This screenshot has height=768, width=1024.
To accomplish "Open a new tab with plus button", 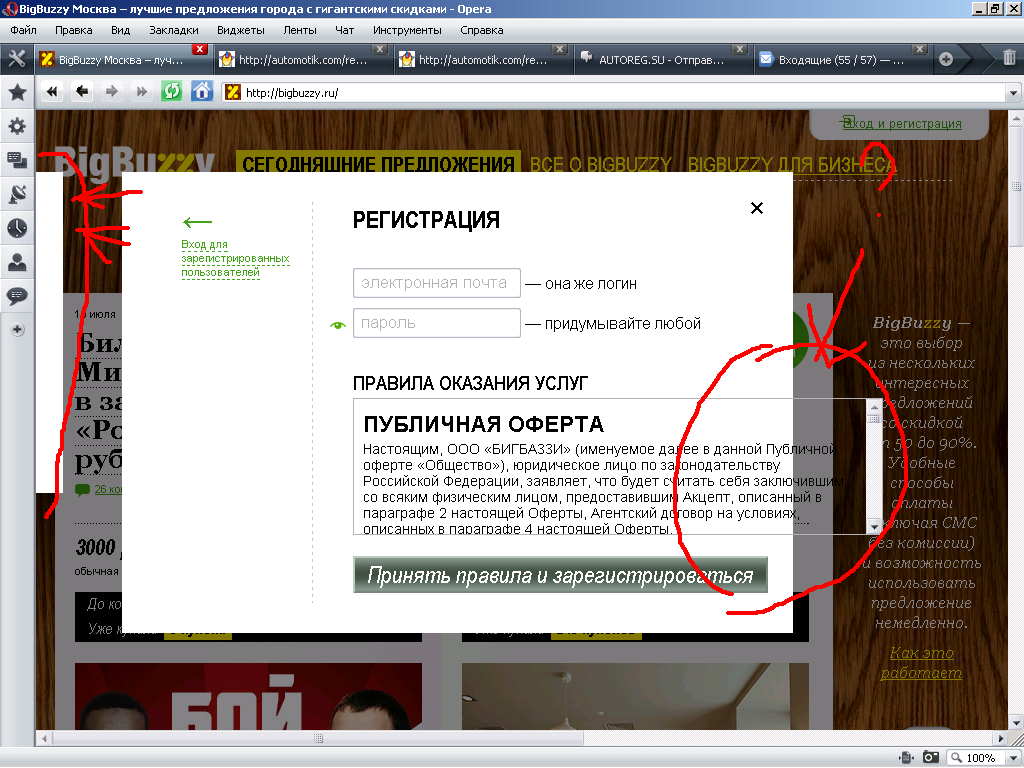I will tap(946, 59).
